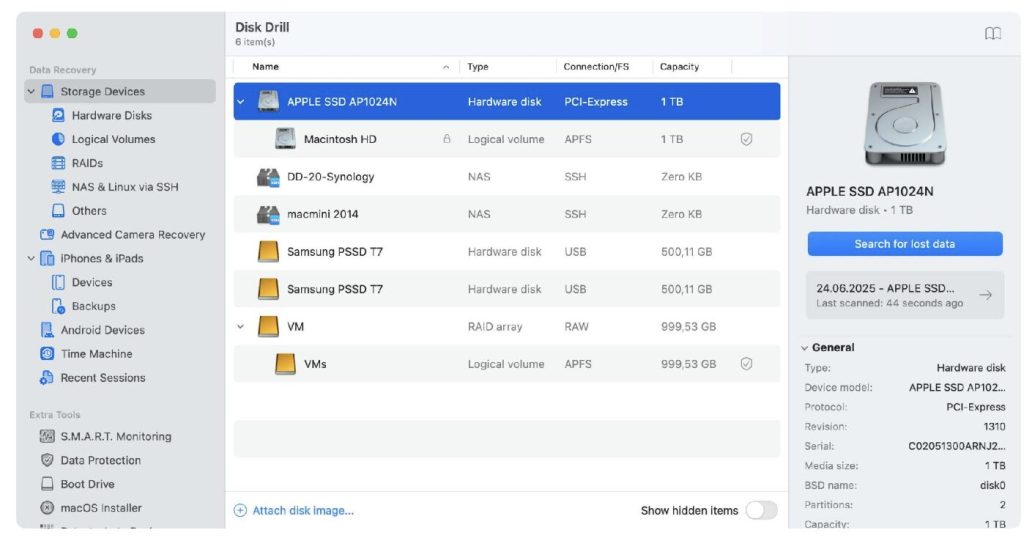The image size is (1024, 541).
Task: Open the last scan session arrow
Action: pos(985,295)
